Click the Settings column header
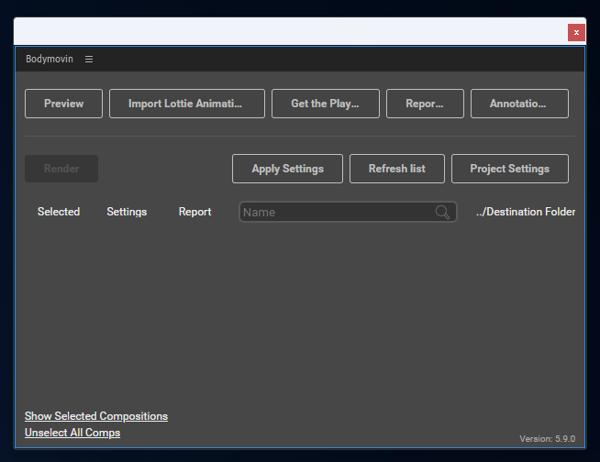Image resolution: width=600 pixels, height=462 pixels. pyautogui.click(x=127, y=212)
